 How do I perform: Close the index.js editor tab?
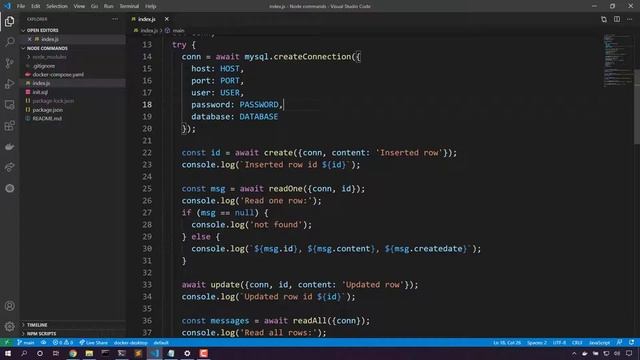(x=167, y=19)
